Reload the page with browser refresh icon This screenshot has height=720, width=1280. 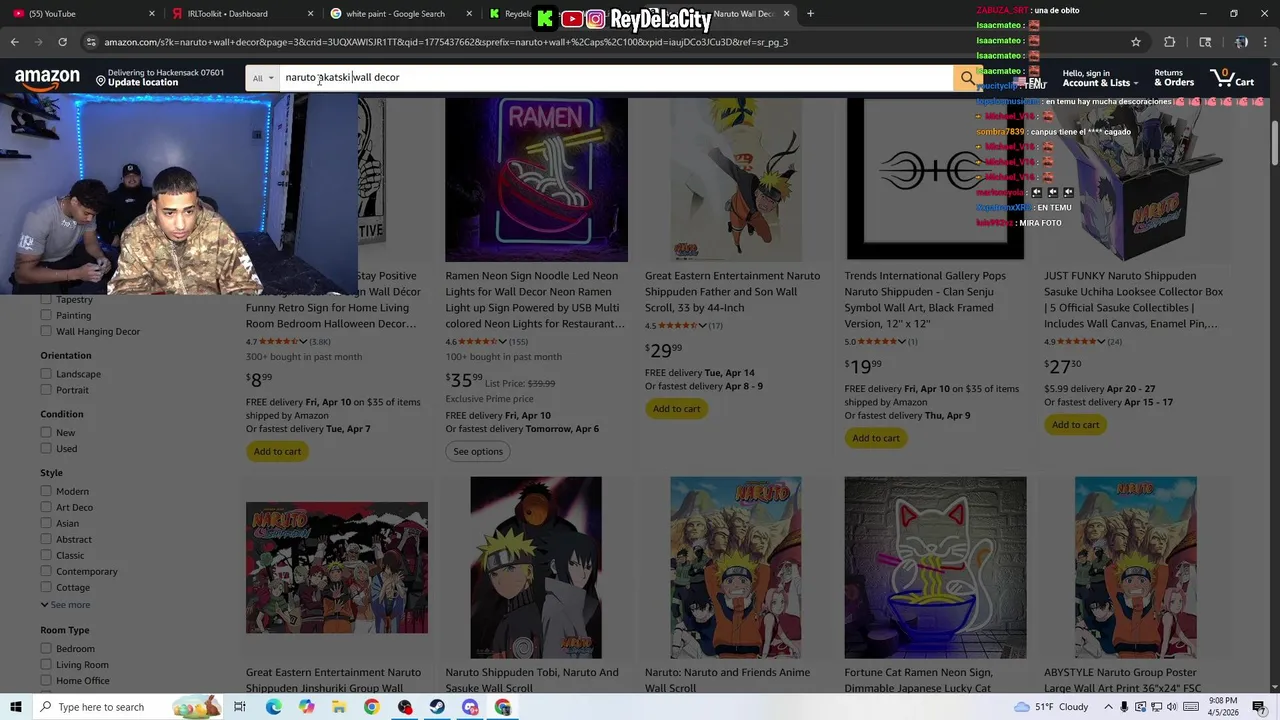tap(62, 42)
